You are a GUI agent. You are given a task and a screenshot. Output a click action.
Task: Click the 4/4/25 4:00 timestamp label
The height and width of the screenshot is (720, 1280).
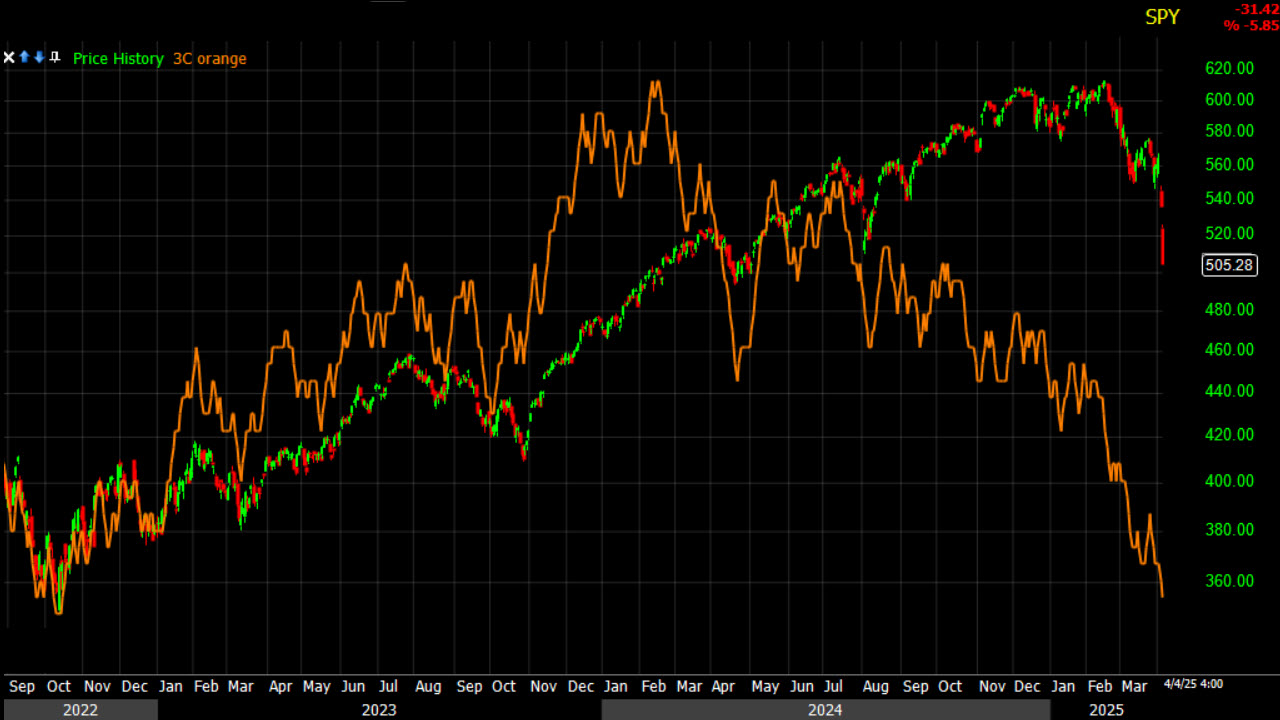click(1193, 684)
